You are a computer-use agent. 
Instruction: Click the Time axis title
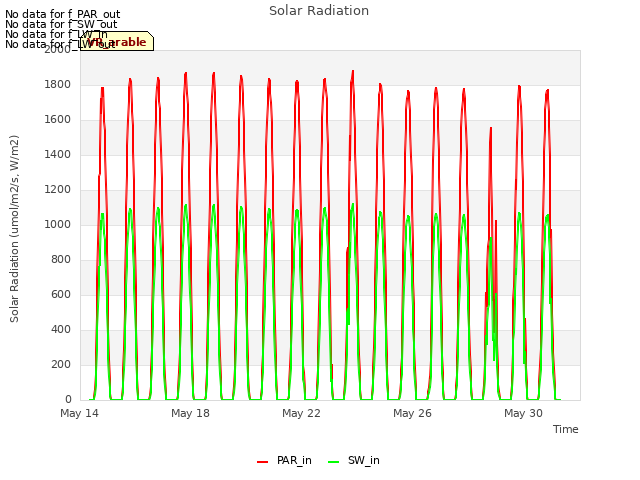tap(566, 429)
